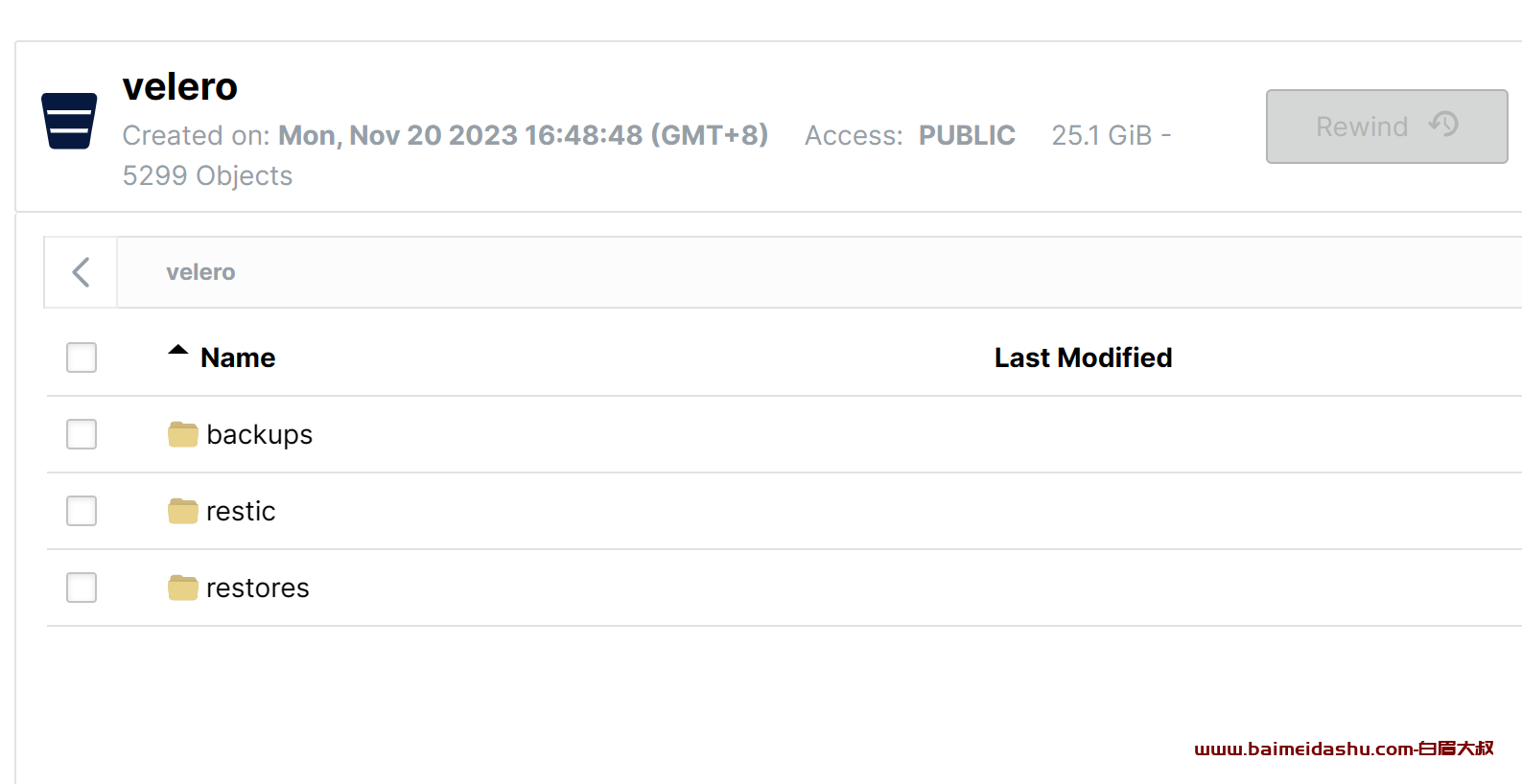The height and width of the screenshot is (784, 1522).
Task: Check the backups row checkbox
Action: 82,434
